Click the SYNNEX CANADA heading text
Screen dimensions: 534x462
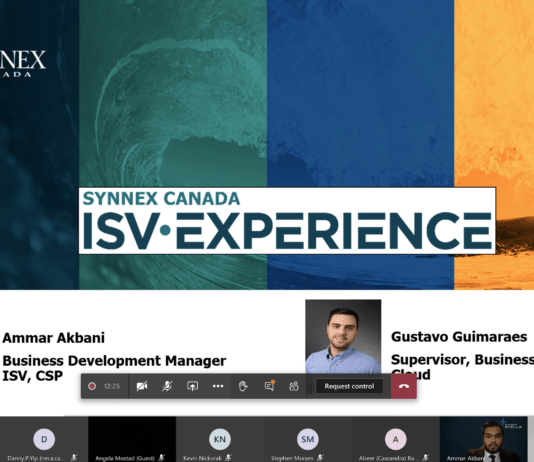161,198
